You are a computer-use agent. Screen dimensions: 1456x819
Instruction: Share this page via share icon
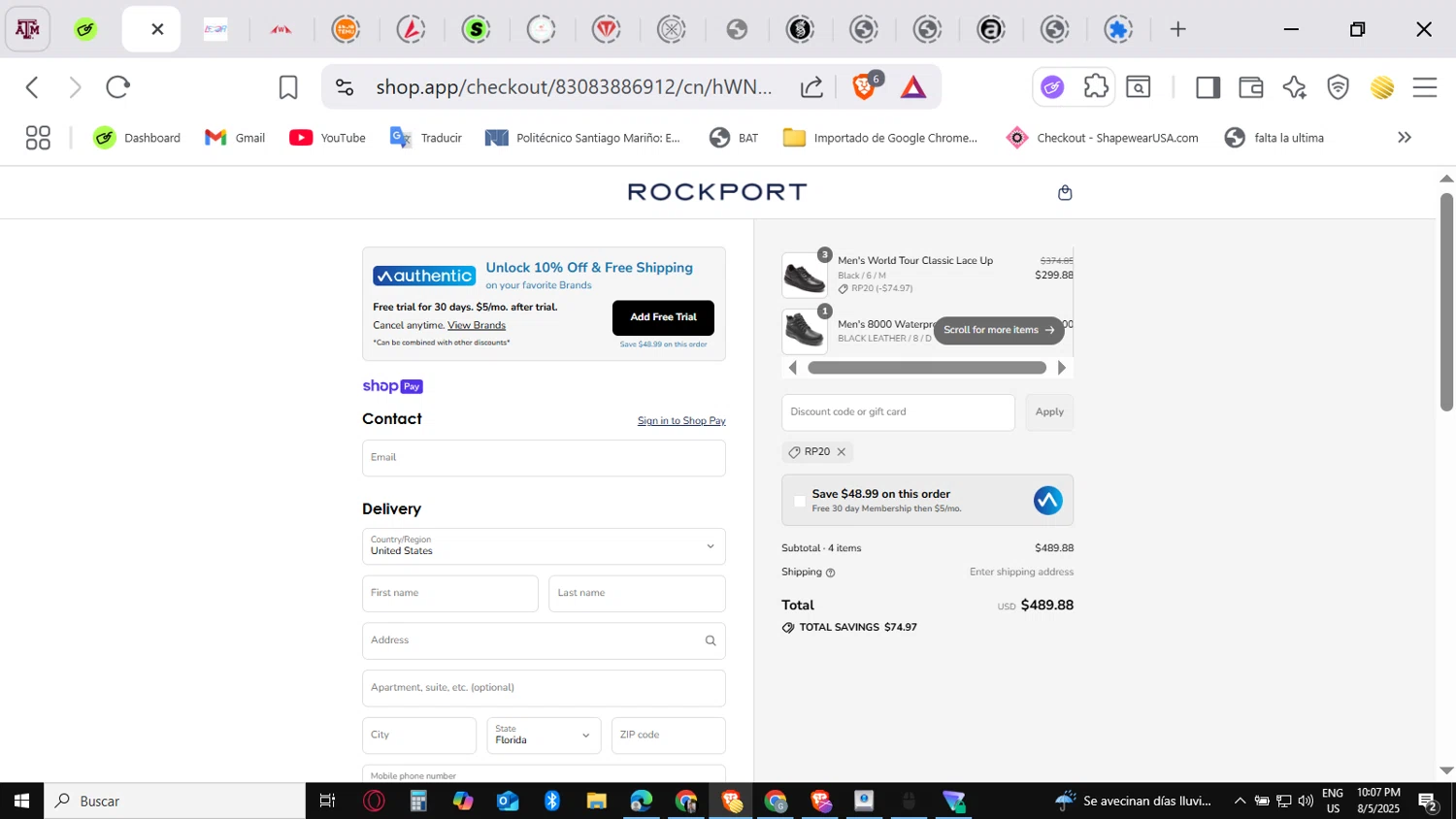811,87
